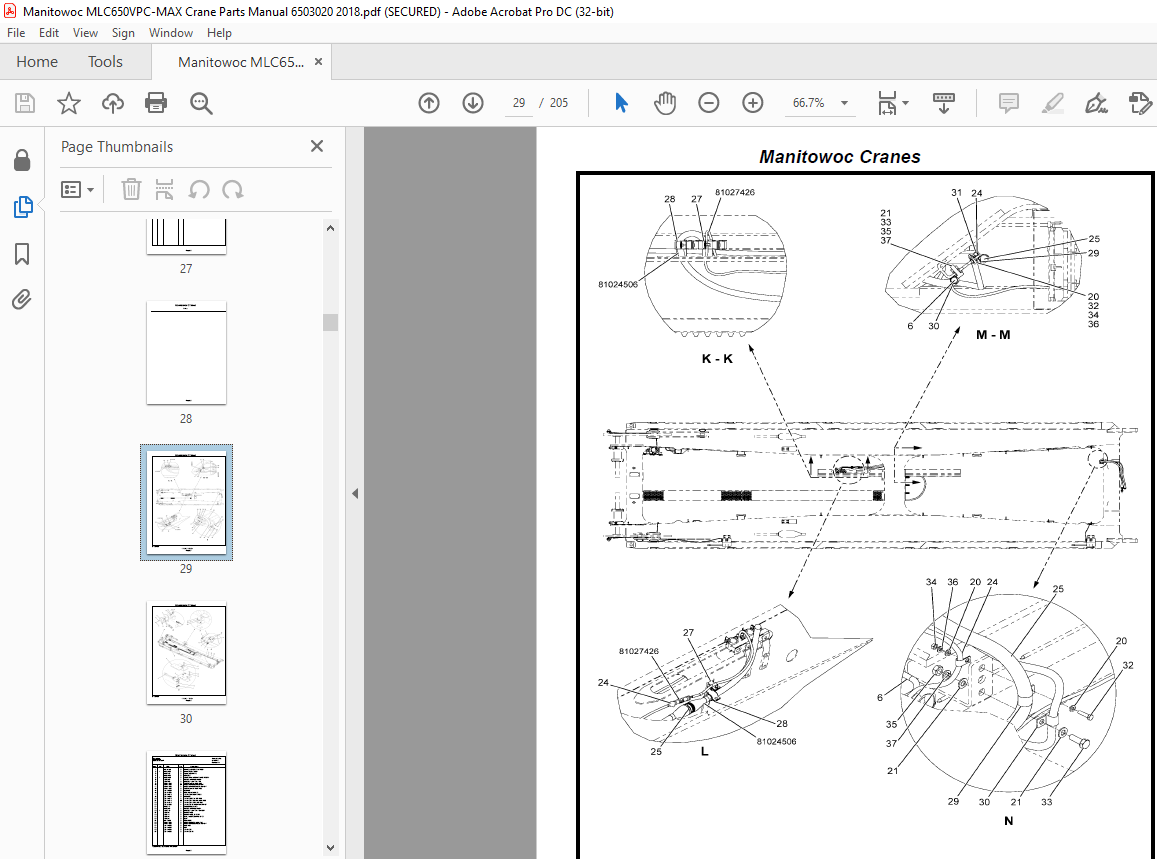Open the Edit menu
This screenshot has height=859, width=1157.
49,32
